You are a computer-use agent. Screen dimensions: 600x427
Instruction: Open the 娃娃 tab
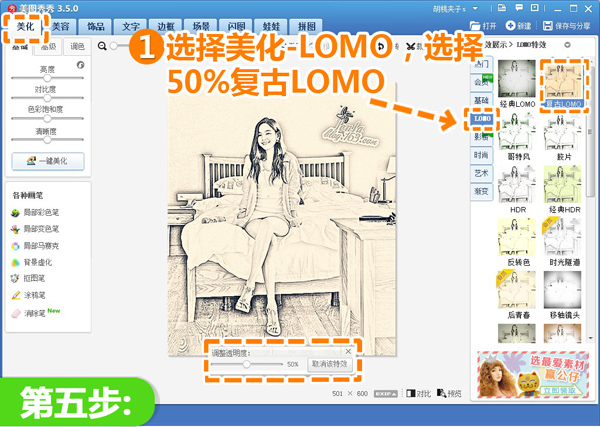click(271, 27)
